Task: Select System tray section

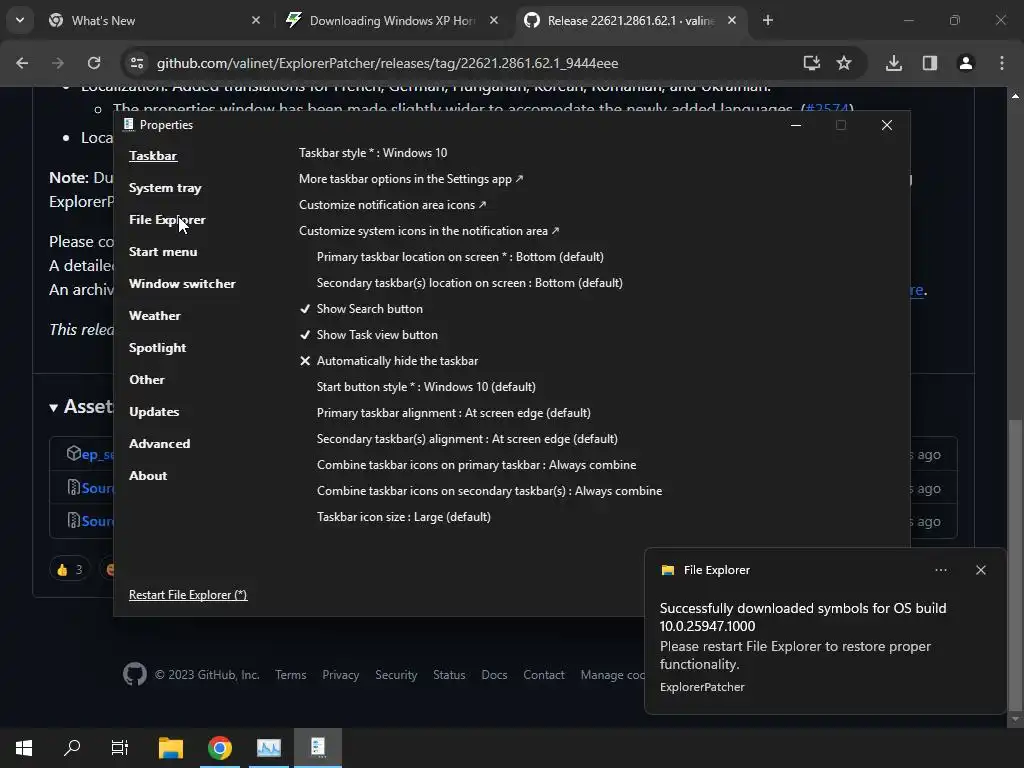Action: coord(165,187)
